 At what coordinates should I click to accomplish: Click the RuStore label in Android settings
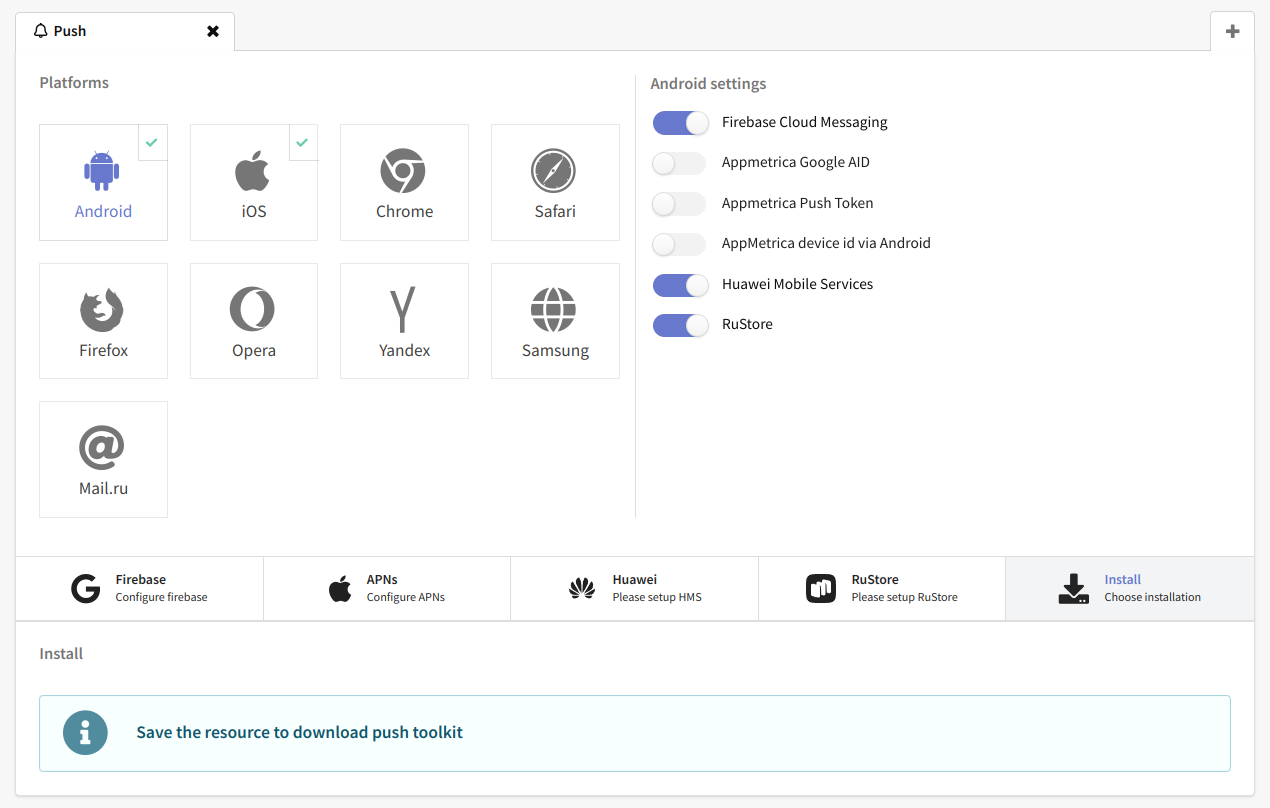click(x=747, y=325)
